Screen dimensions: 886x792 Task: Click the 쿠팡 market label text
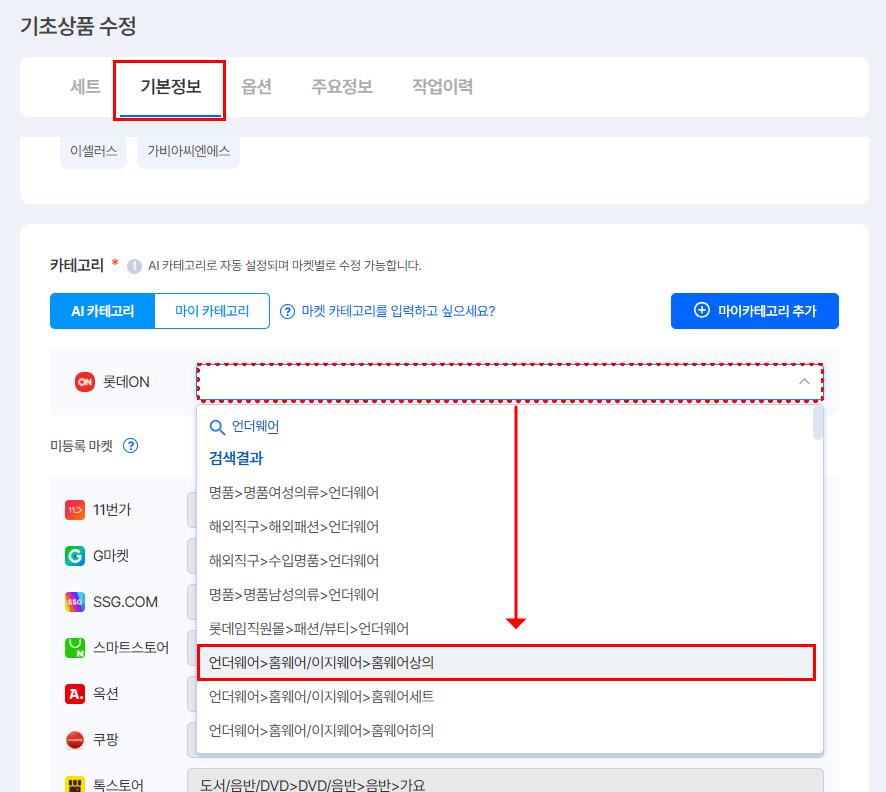(106, 739)
